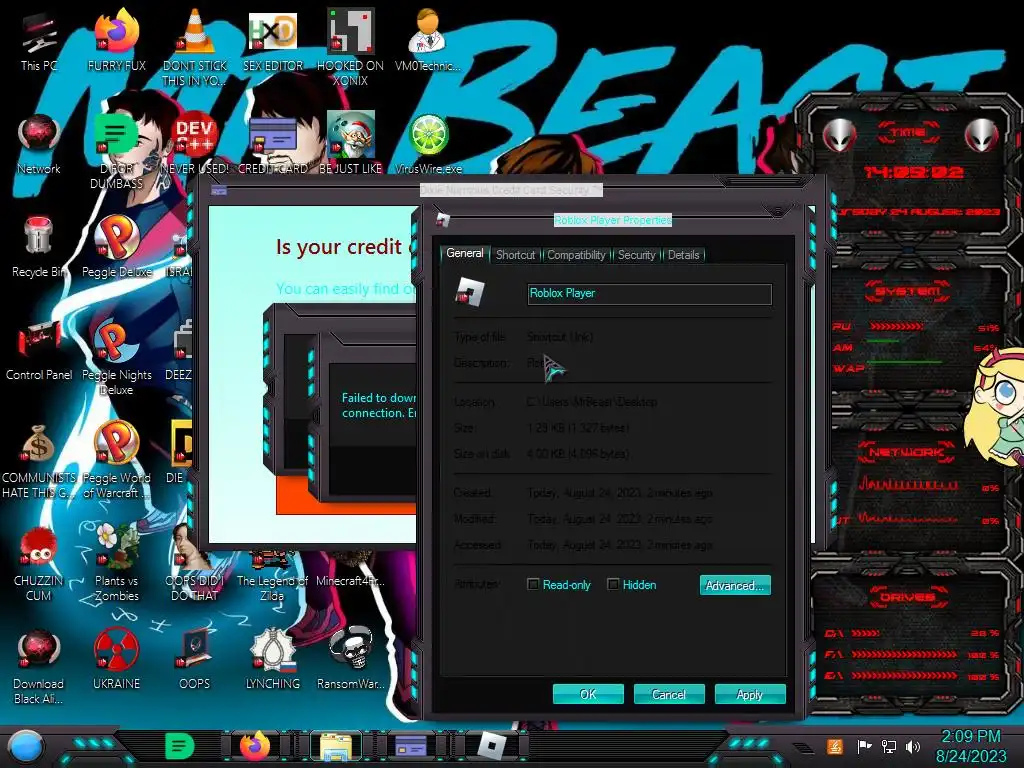The image size is (1024, 768).
Task: Open the Plants vs Zombies shortcut
Action: tap(117, 563)
